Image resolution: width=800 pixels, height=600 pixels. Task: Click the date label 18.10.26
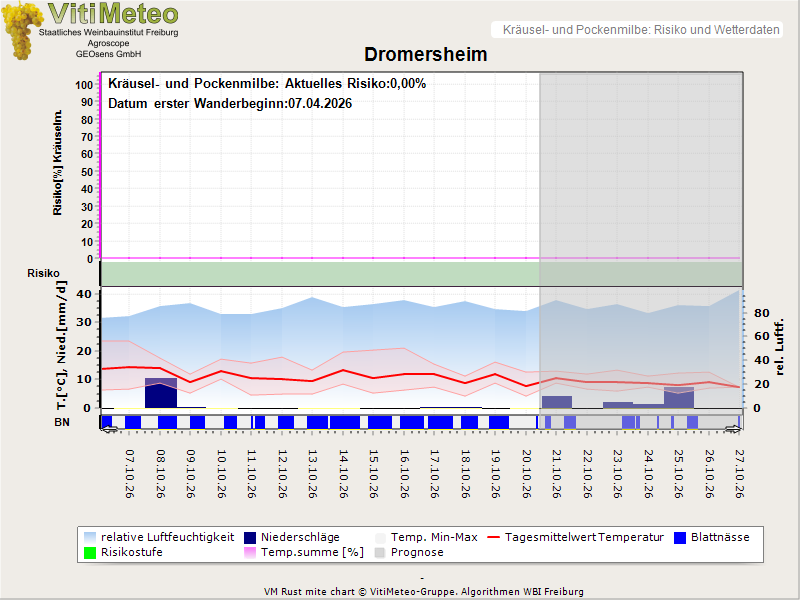[x=465, y=473]
